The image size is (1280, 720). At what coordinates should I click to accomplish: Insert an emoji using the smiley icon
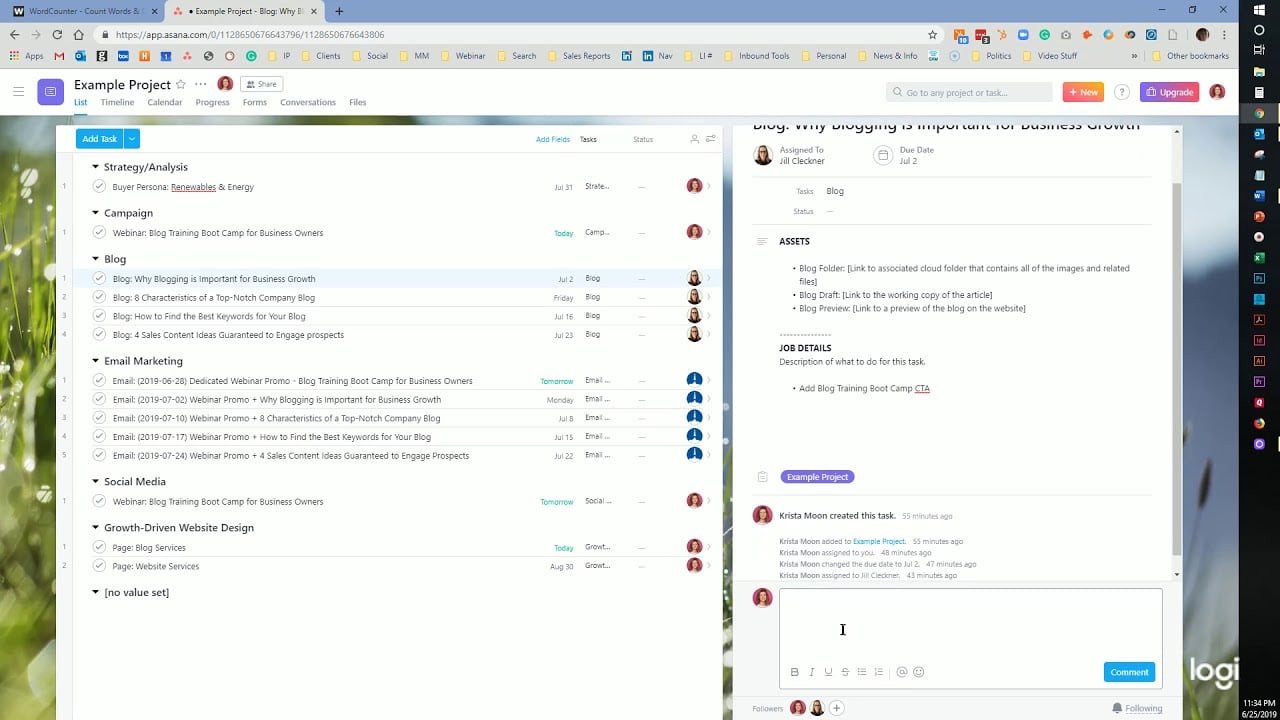[919, 672]
